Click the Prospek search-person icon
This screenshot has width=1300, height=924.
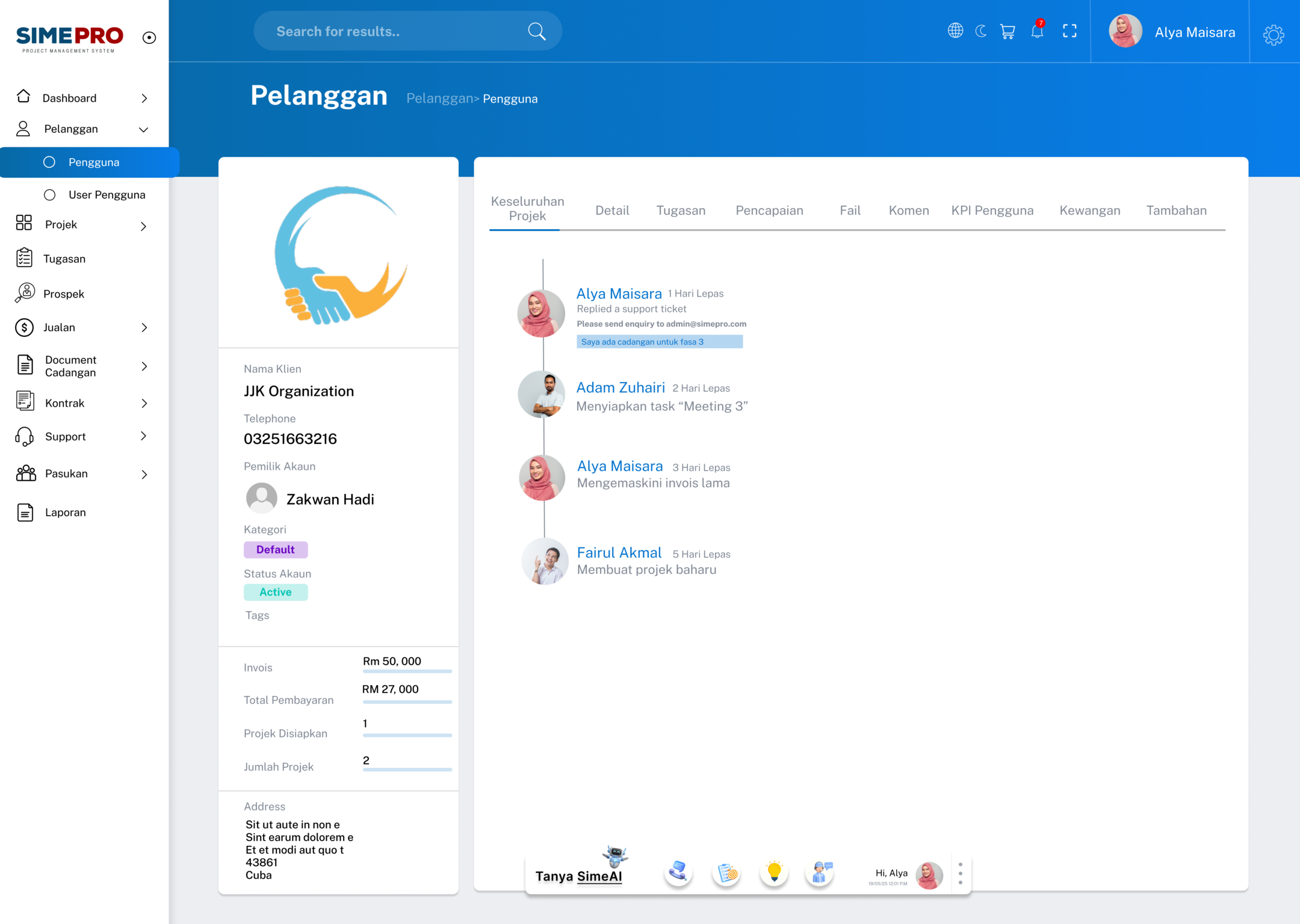click(25, 293)
